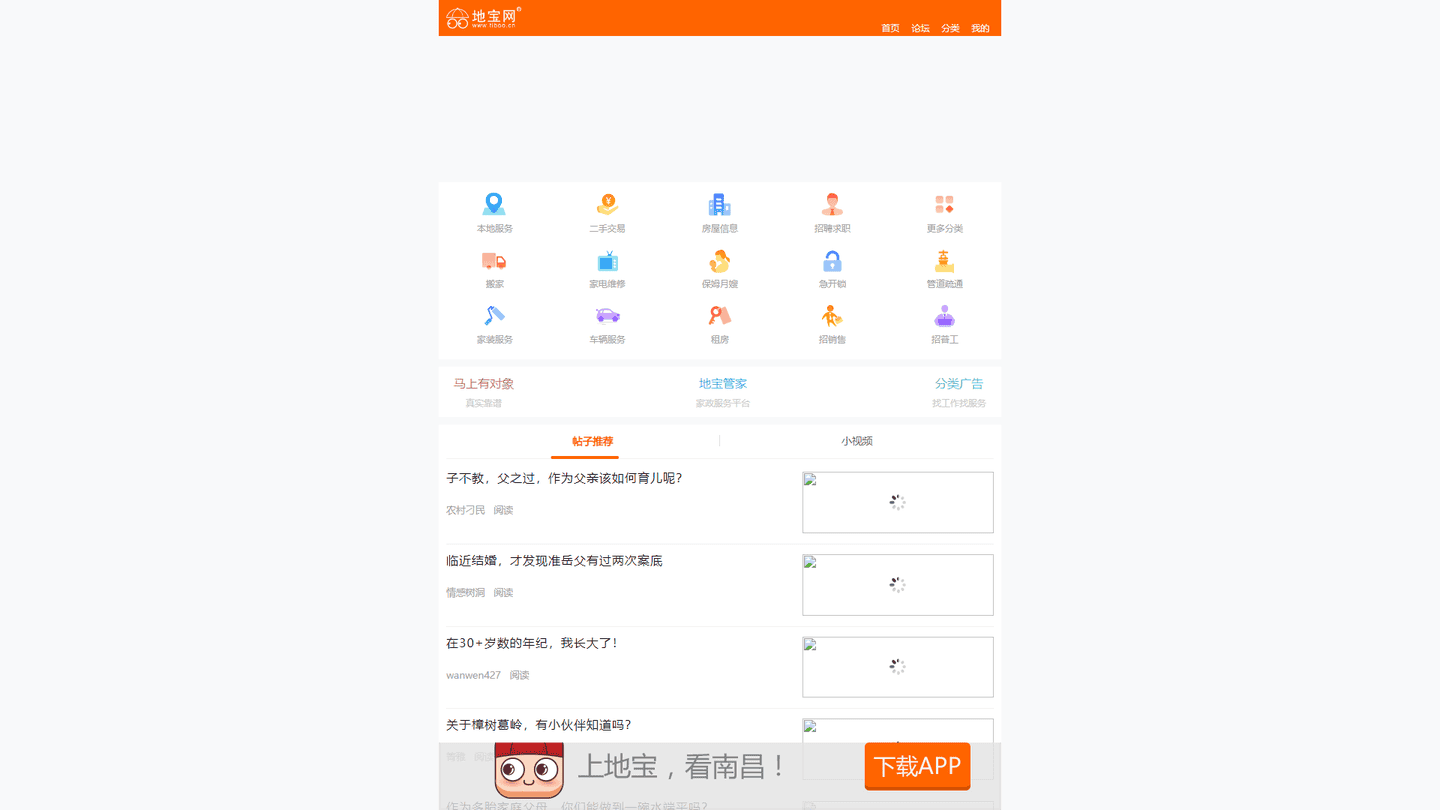Open the 房屋信息 building icon
This screenshot has width=1440, height=810.
pos(719,204)
